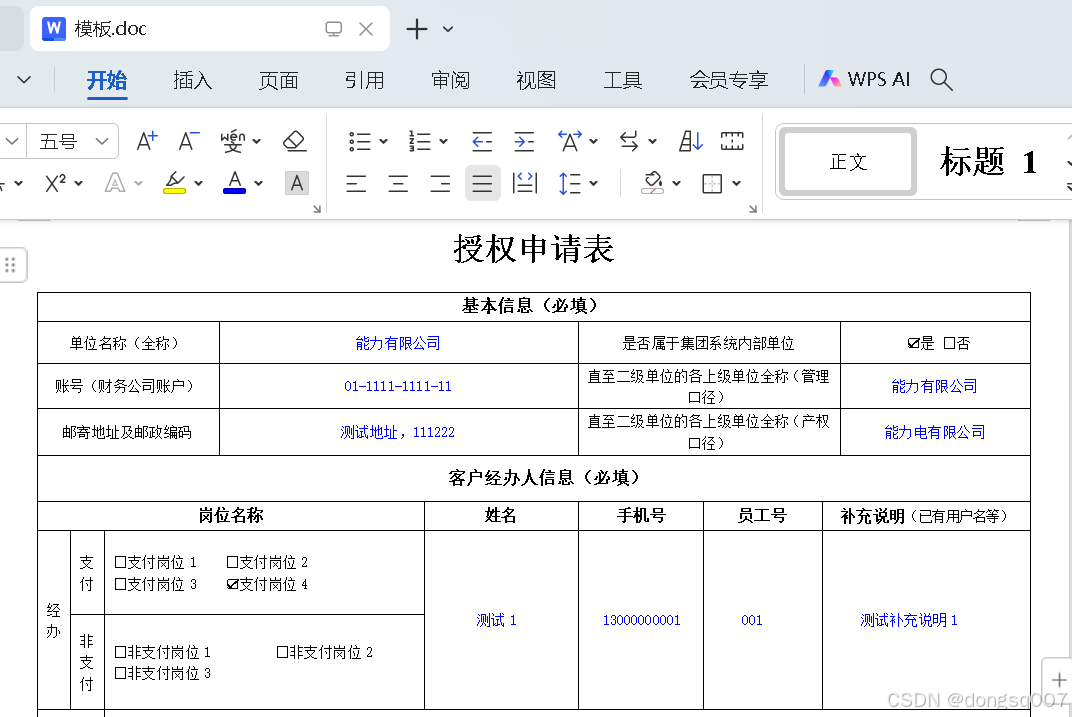Apply the 正文 style

(x=848, y=162)
